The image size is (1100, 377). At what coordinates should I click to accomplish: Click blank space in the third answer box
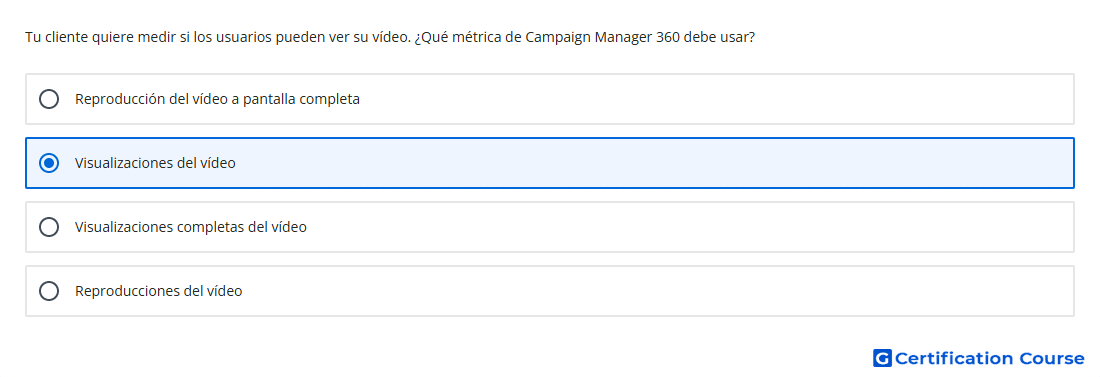click(x=702, y=227)
